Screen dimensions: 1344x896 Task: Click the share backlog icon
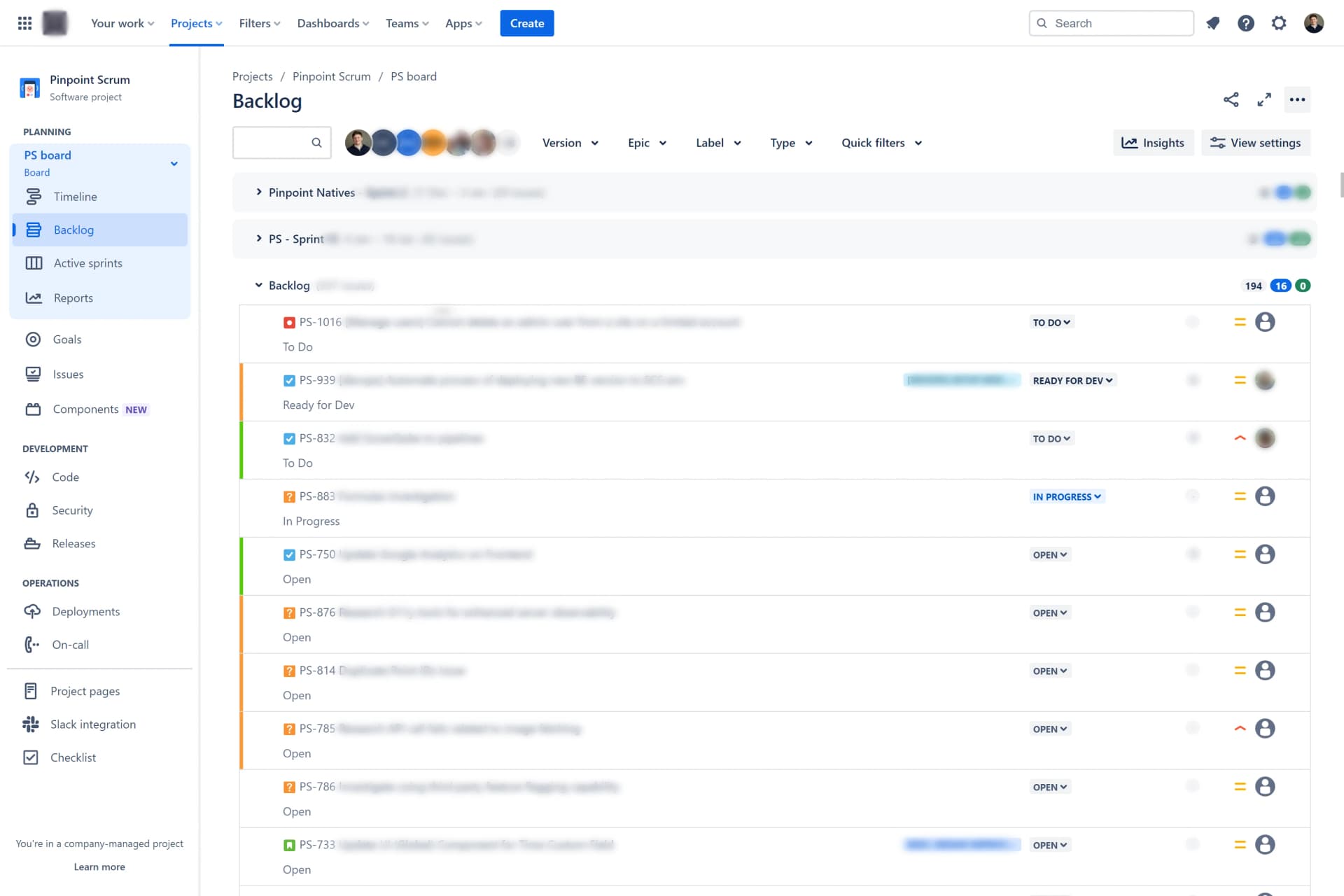point(1231,99)
